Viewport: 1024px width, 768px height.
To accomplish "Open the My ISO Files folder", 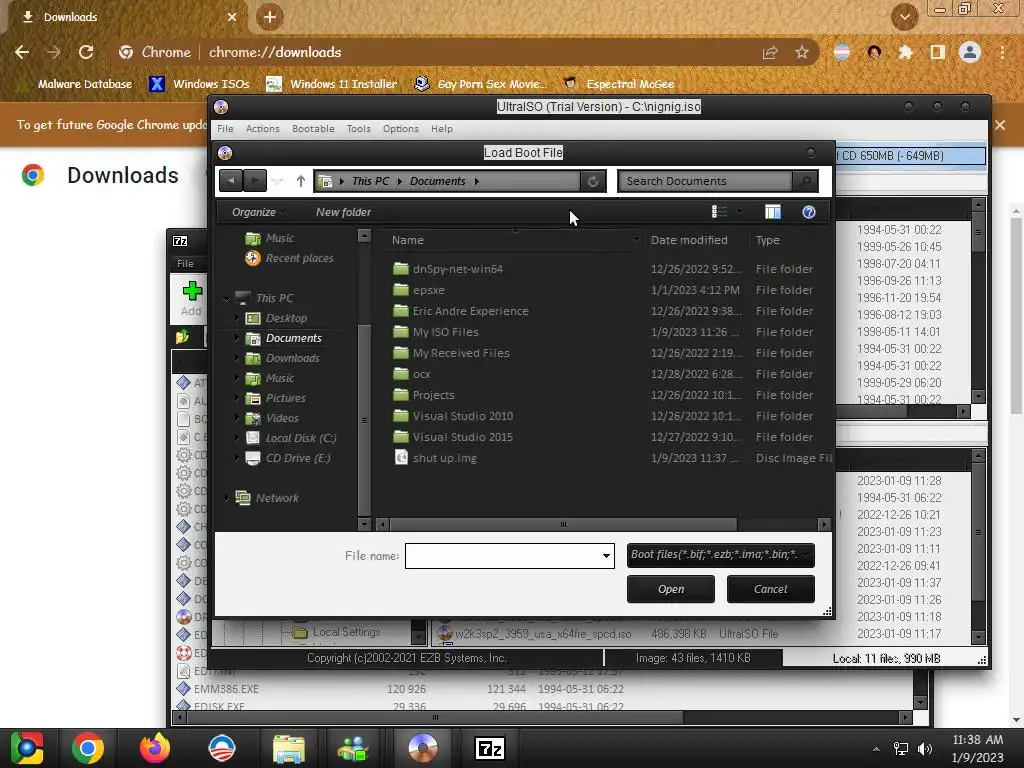I will click(x=445, y=332).
